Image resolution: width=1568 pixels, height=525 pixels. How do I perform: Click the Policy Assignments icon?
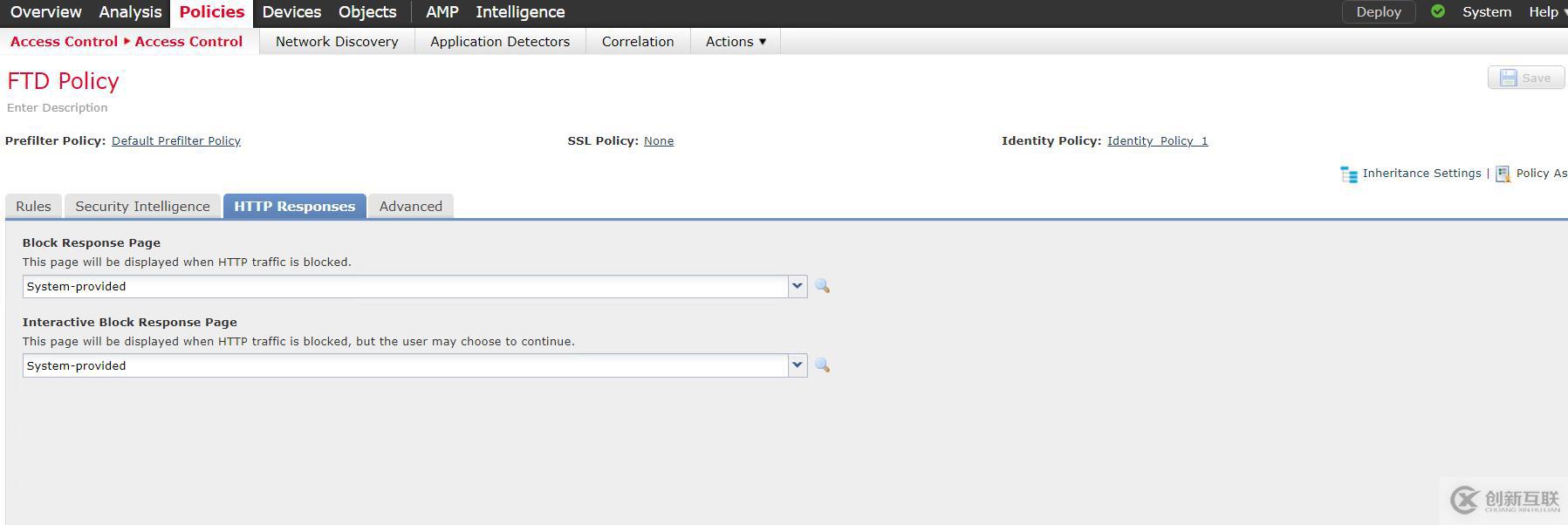coord(1503,174)
